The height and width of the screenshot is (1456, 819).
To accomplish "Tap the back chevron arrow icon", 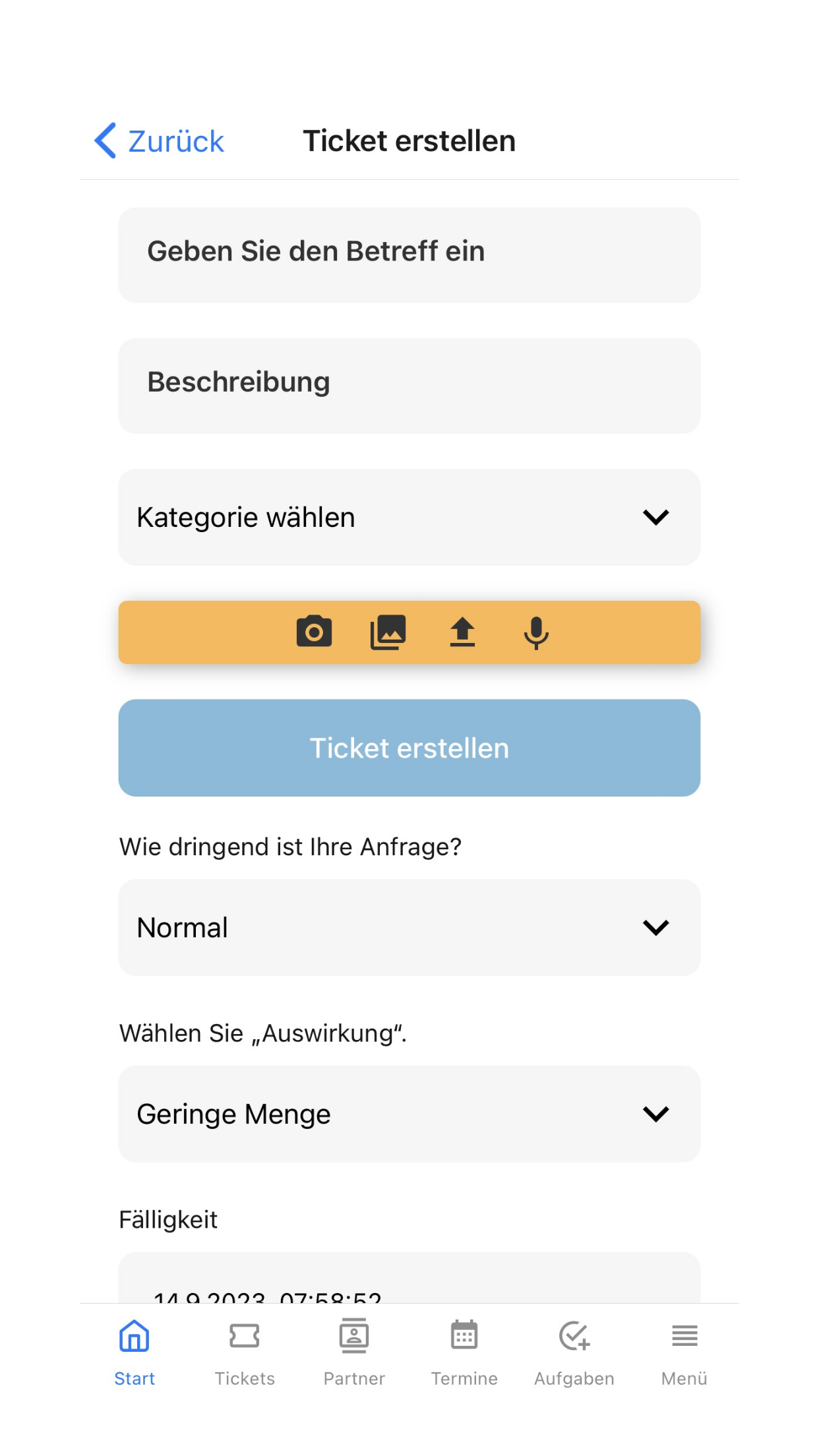I will point(106,140).
